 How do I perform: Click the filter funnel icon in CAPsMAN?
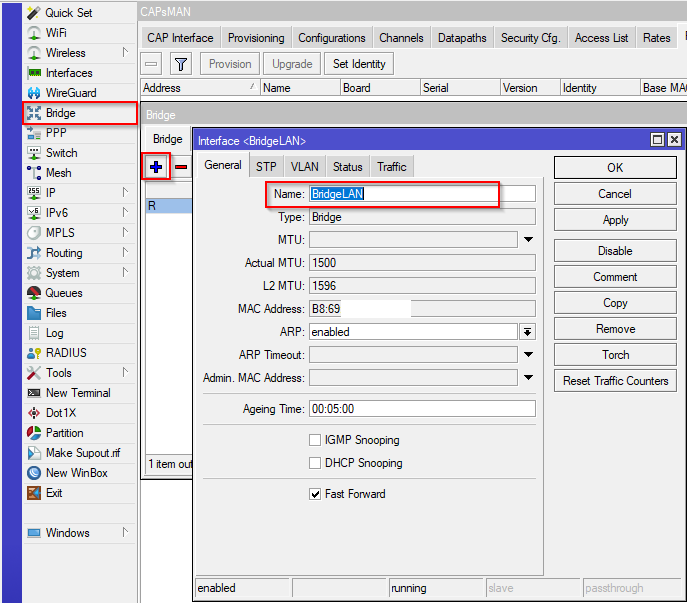click(x=181, y=64)
